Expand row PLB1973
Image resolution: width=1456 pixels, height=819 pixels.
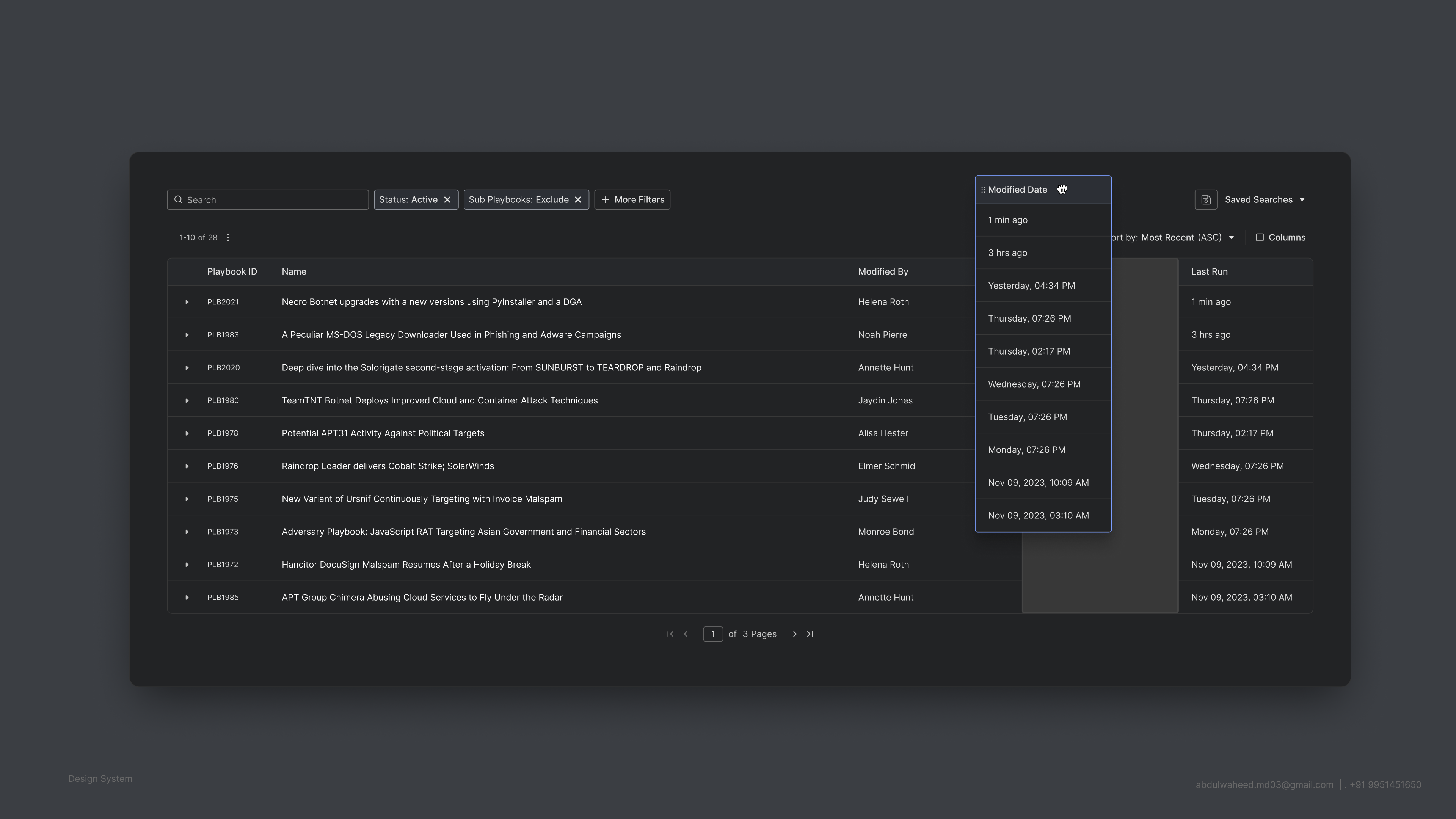[x=187, y=531]
